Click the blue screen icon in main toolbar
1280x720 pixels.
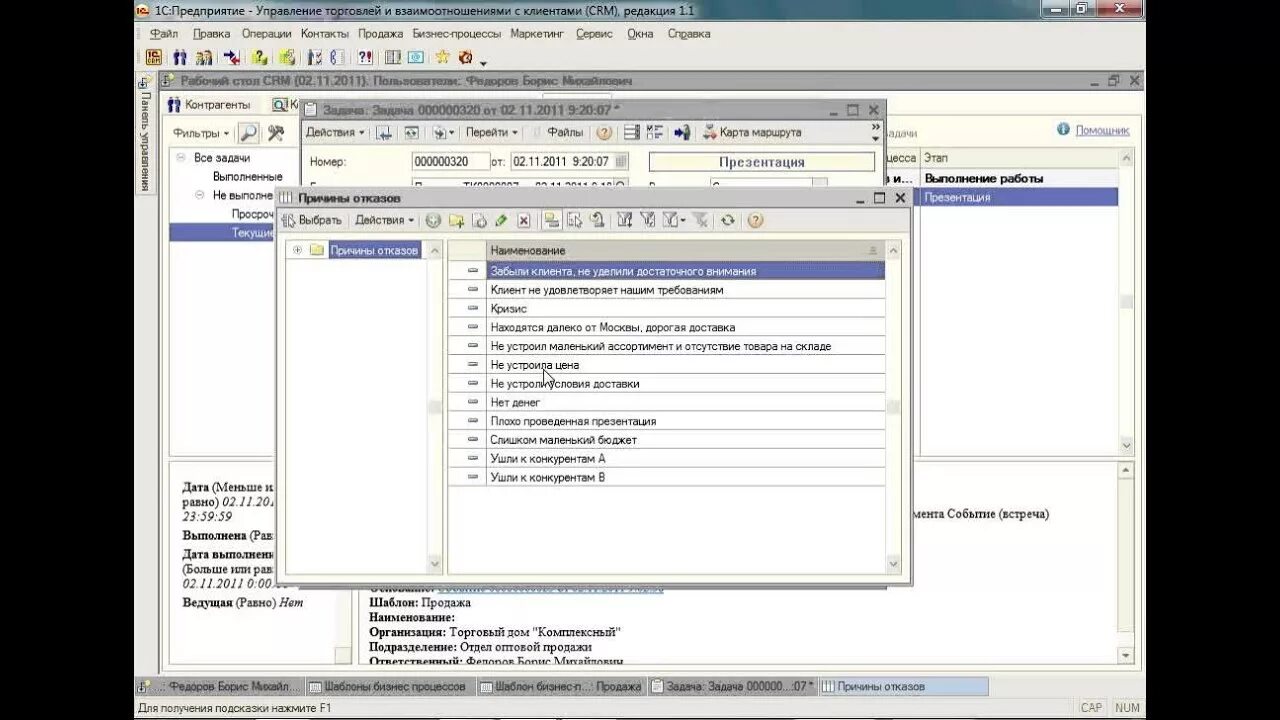point(415,57)
